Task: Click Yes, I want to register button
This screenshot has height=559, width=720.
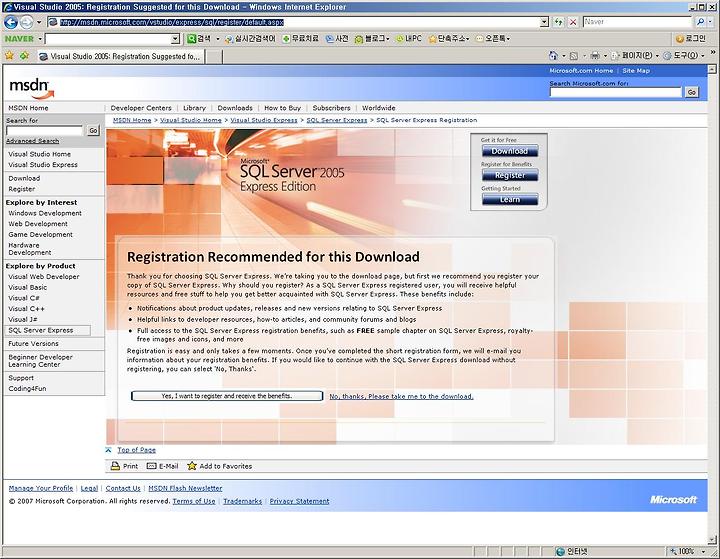Action: (227, 396)
